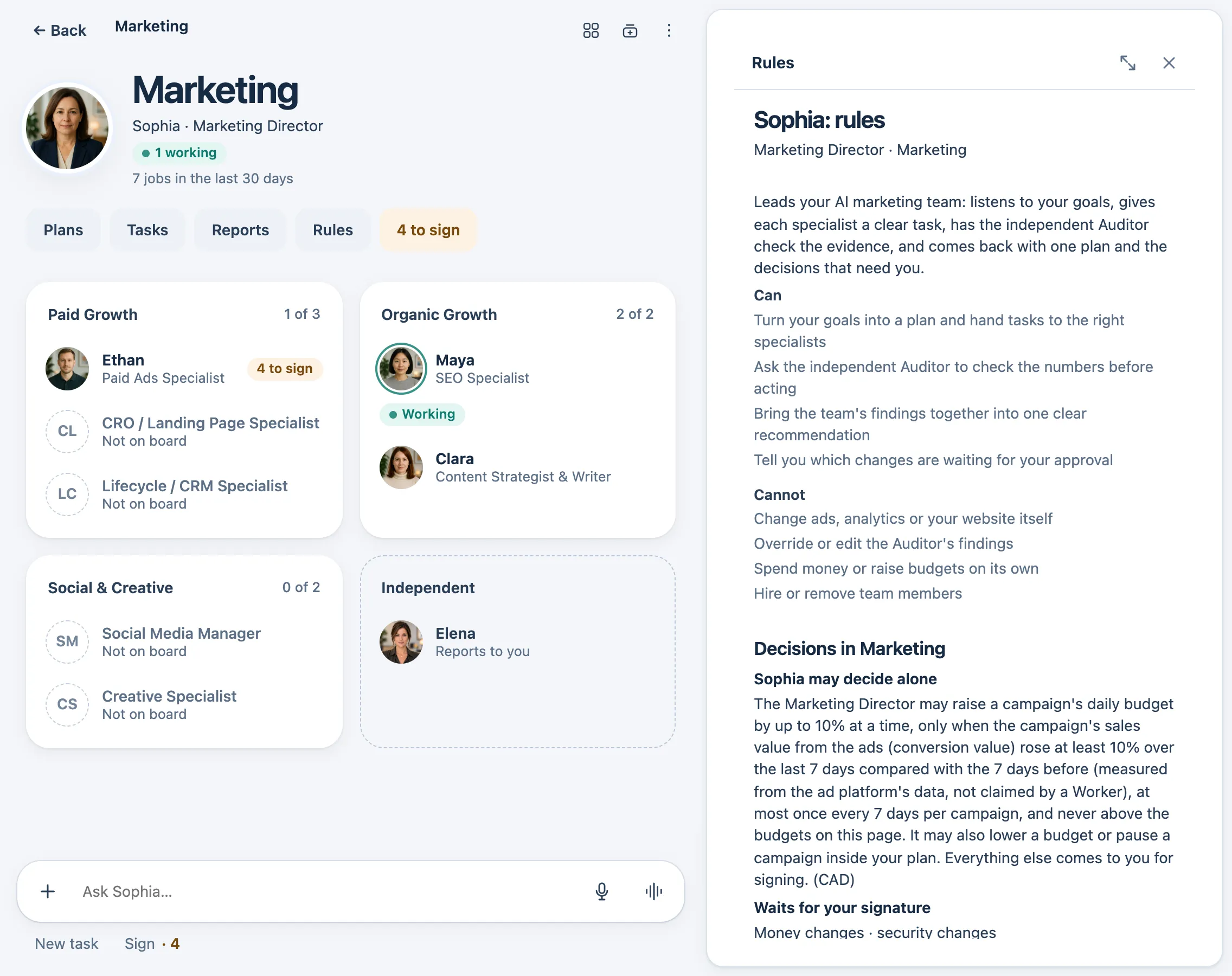Expand the Rules panel to full size

(1127, 63)
